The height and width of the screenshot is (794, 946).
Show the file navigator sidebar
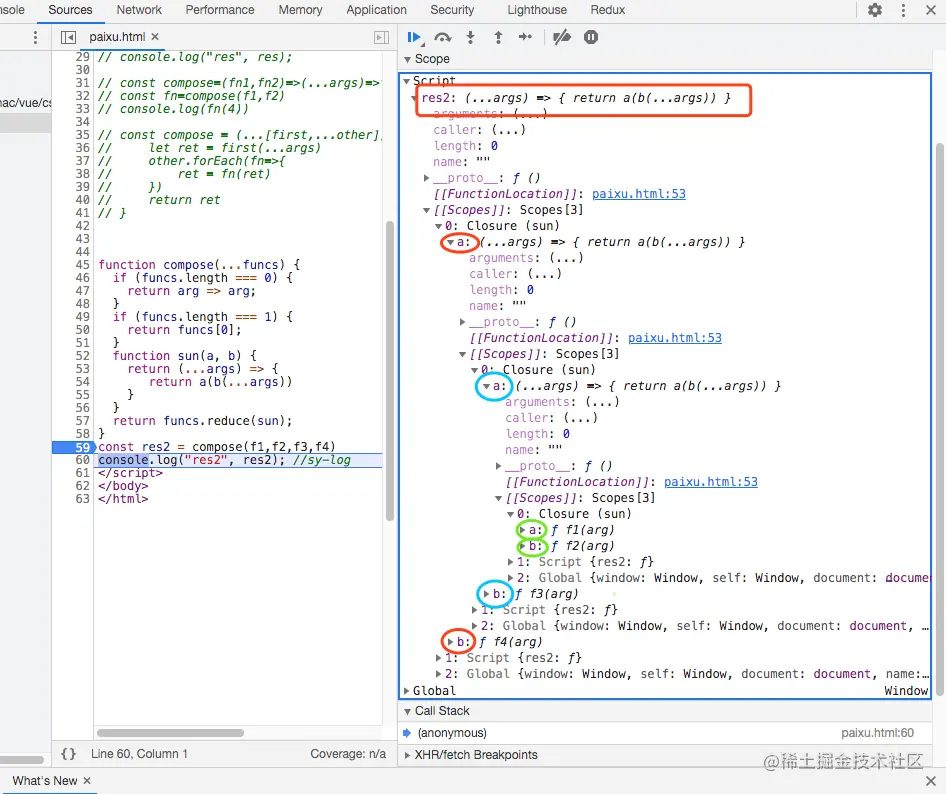[x=68, y=37]
